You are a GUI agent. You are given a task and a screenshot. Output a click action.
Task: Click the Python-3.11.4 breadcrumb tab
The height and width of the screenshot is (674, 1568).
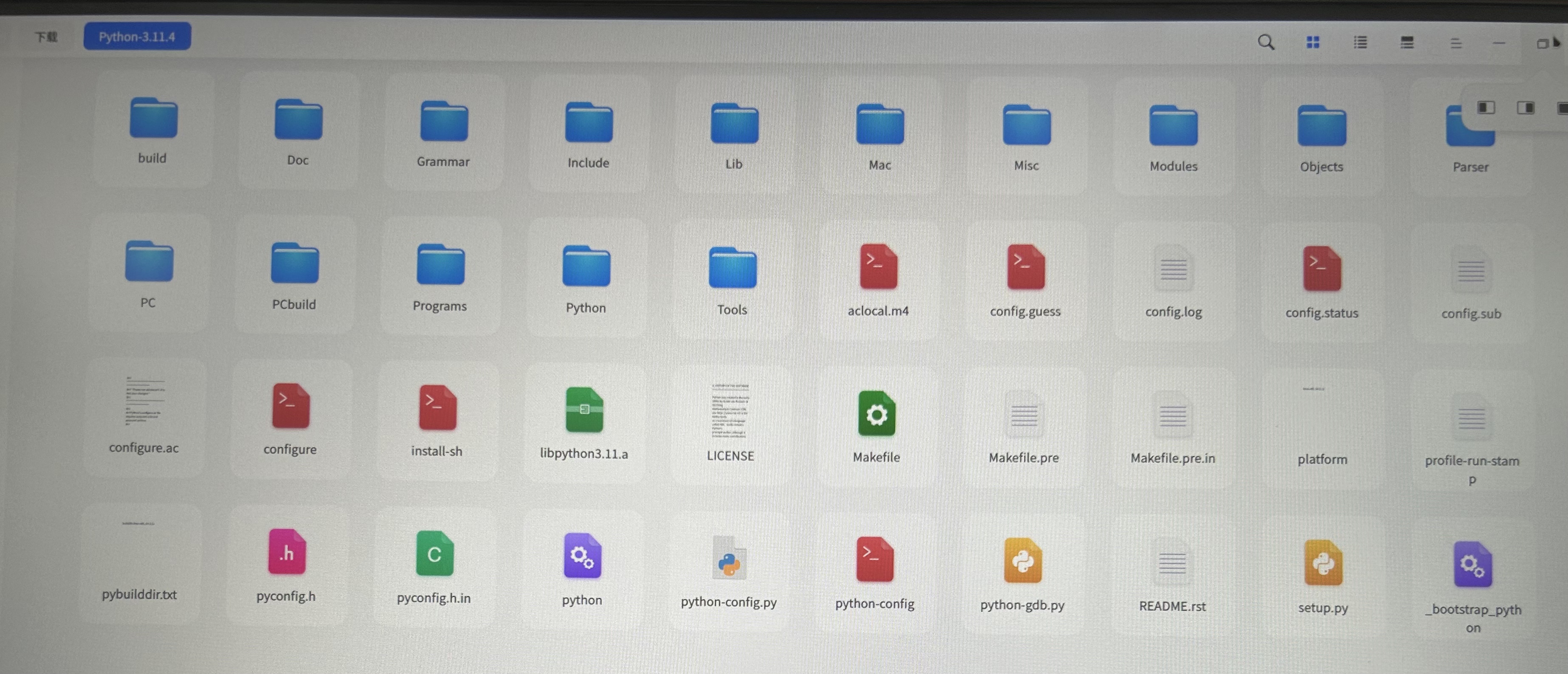[137, 37]
